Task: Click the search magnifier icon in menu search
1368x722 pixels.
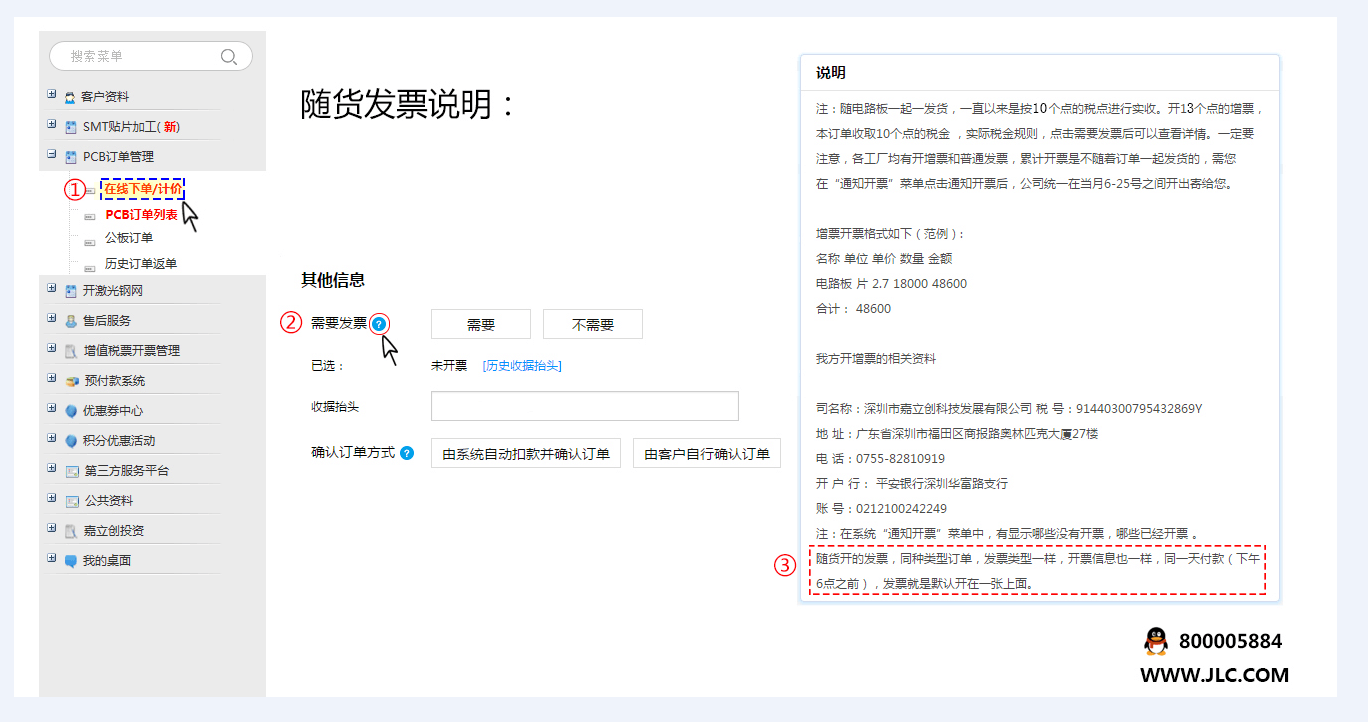Action: pos(229,57)
